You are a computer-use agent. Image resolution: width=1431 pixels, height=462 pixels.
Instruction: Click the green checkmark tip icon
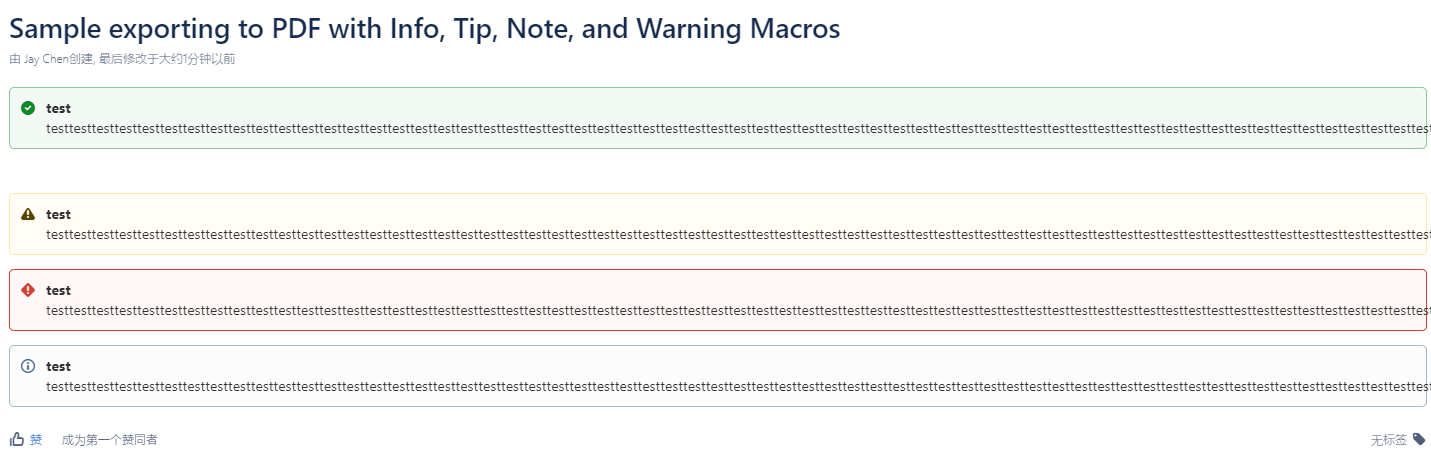pyautogui.click(x=28, y=108)
